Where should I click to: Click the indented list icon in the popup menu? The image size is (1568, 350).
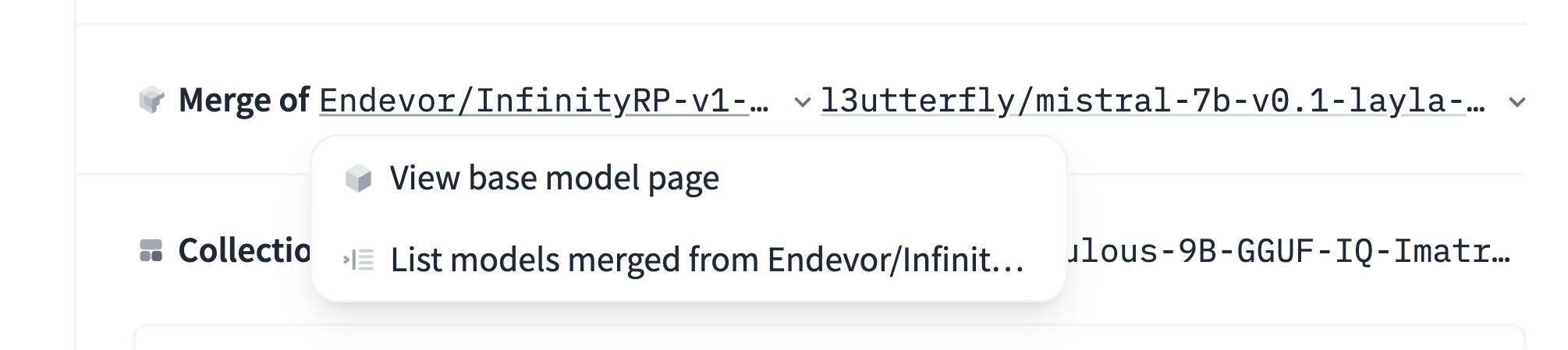[359, 260]
